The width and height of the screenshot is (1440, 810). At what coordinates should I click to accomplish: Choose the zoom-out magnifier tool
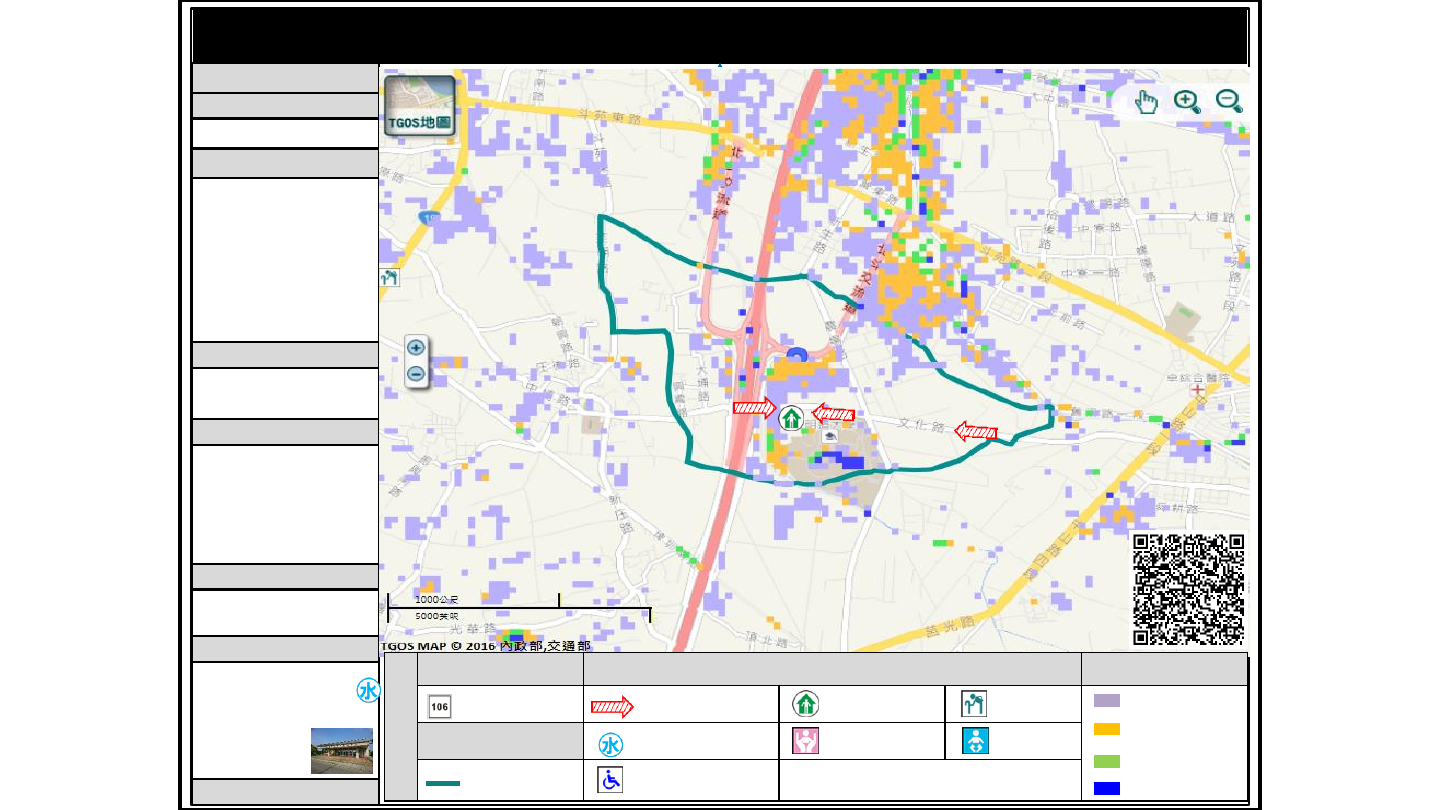point(1229,101)
